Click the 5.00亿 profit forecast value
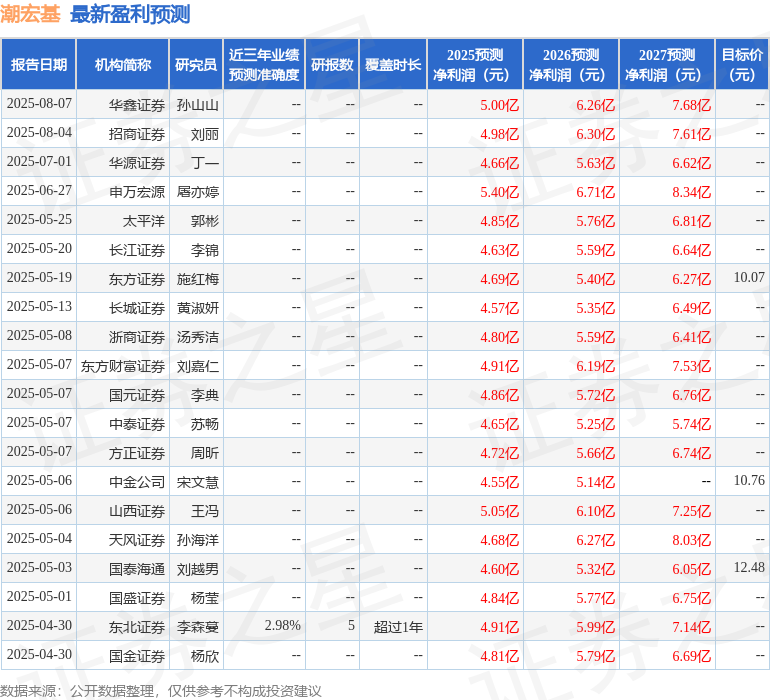This screenshot has height=700, width=770. tap(499, 105)
